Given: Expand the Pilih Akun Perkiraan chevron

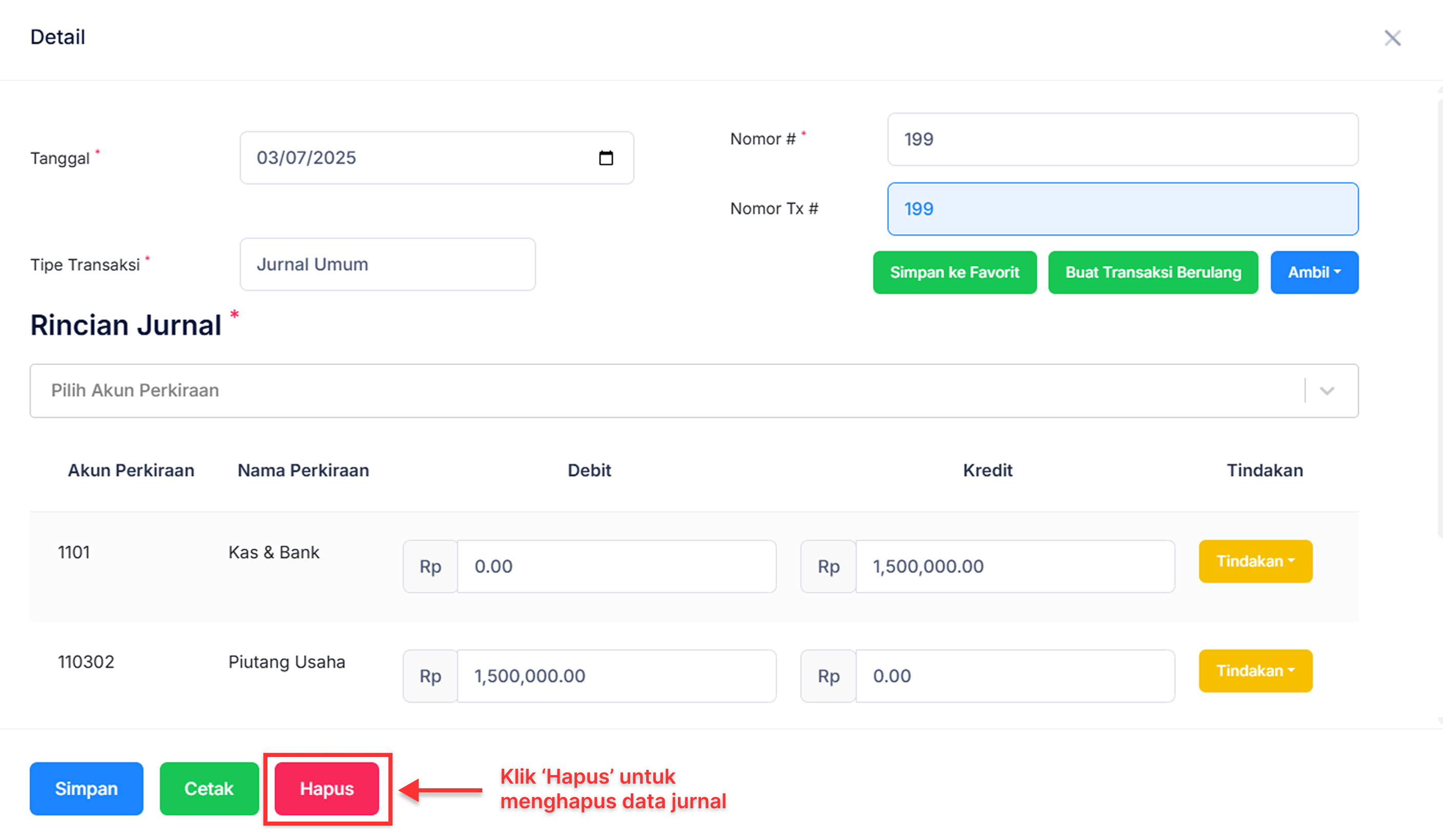Looking at the screenshot, I should click(1327, 391).
